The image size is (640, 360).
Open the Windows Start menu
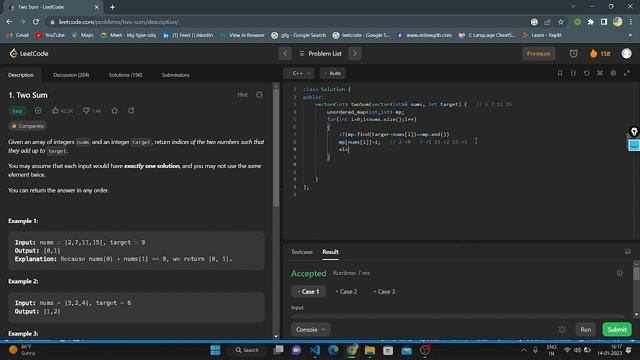click(x=216, y=350)
